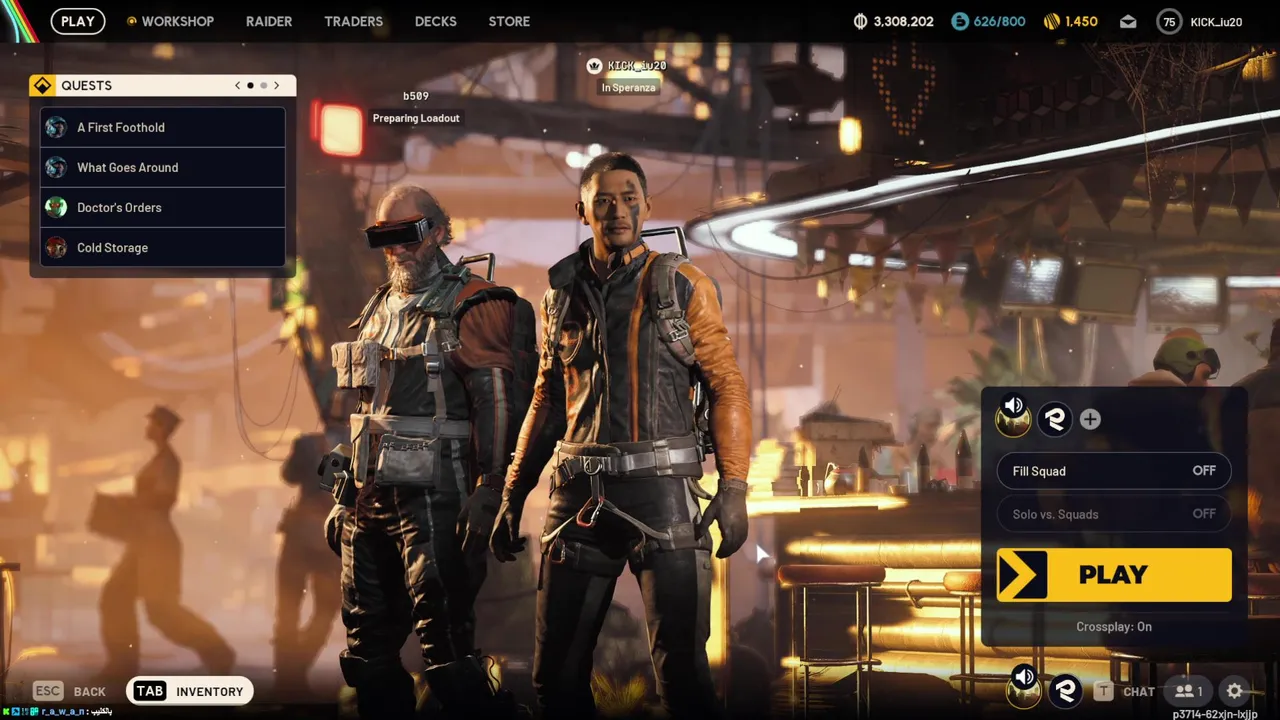1280x720 pixels.
Task: Open the party members count icon
Action: [1188, 691]
